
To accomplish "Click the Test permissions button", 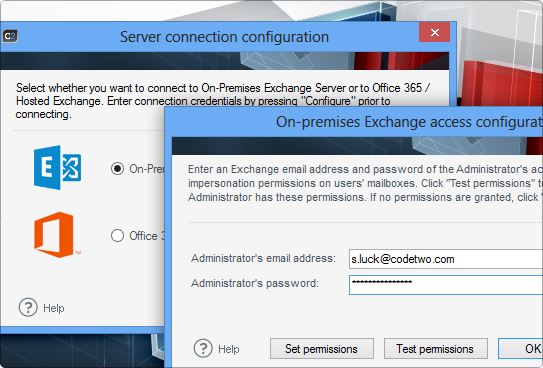I will tap(436, 349).
